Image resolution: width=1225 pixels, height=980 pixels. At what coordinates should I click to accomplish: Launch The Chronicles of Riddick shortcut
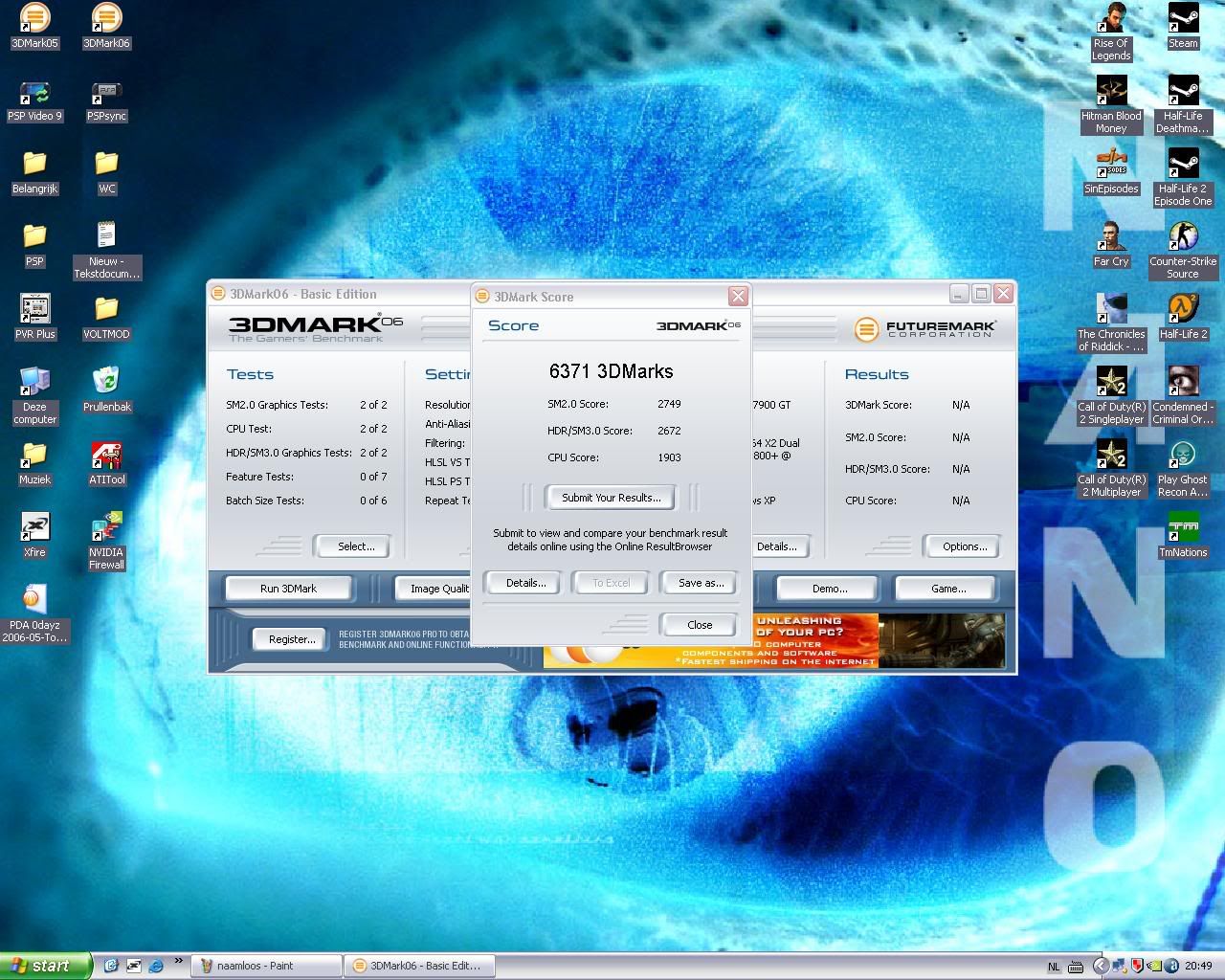1111,323
